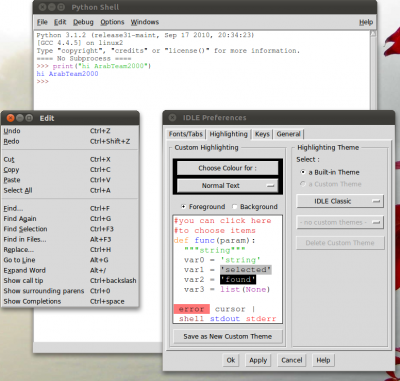Choose Find... in the Edit menu
Image resolution: width=400 pixels, height=381 pixels.
click(x=70, y=208)
